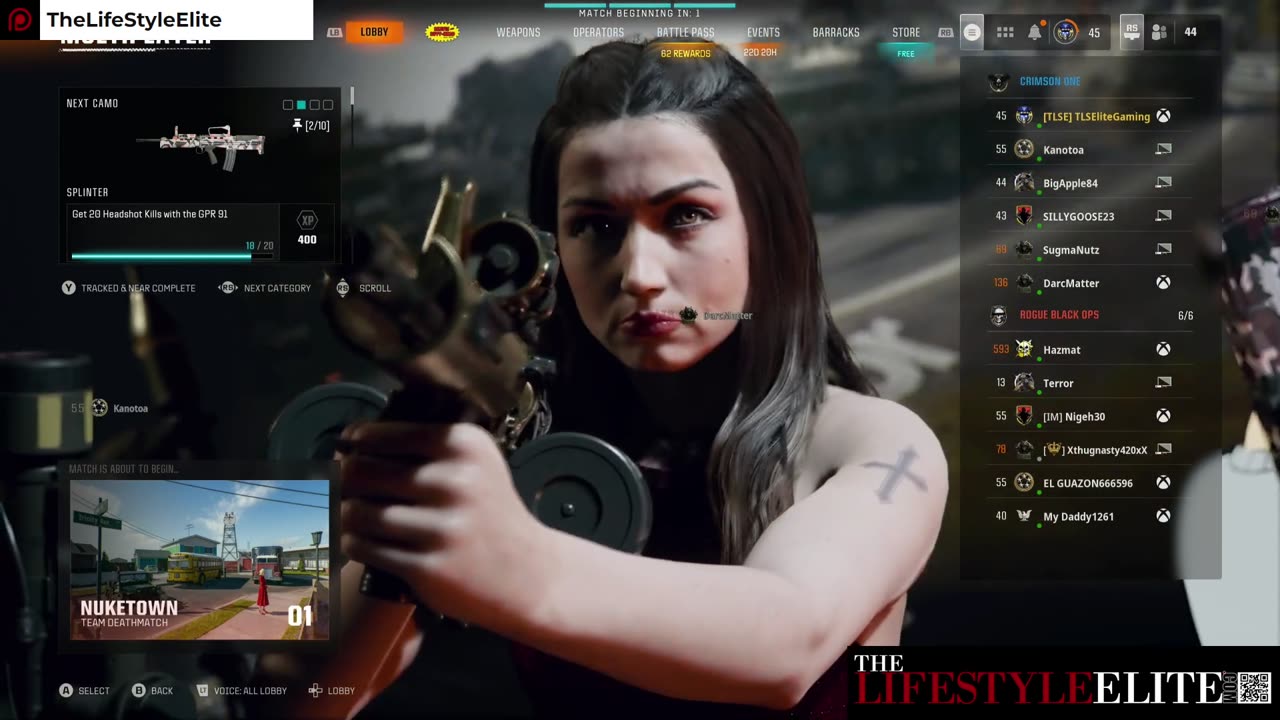Viewport: 1280px width, 720px height.
Task: Open the notifications bell icon
Action: pyautogui.click(x=1035, y=32)
